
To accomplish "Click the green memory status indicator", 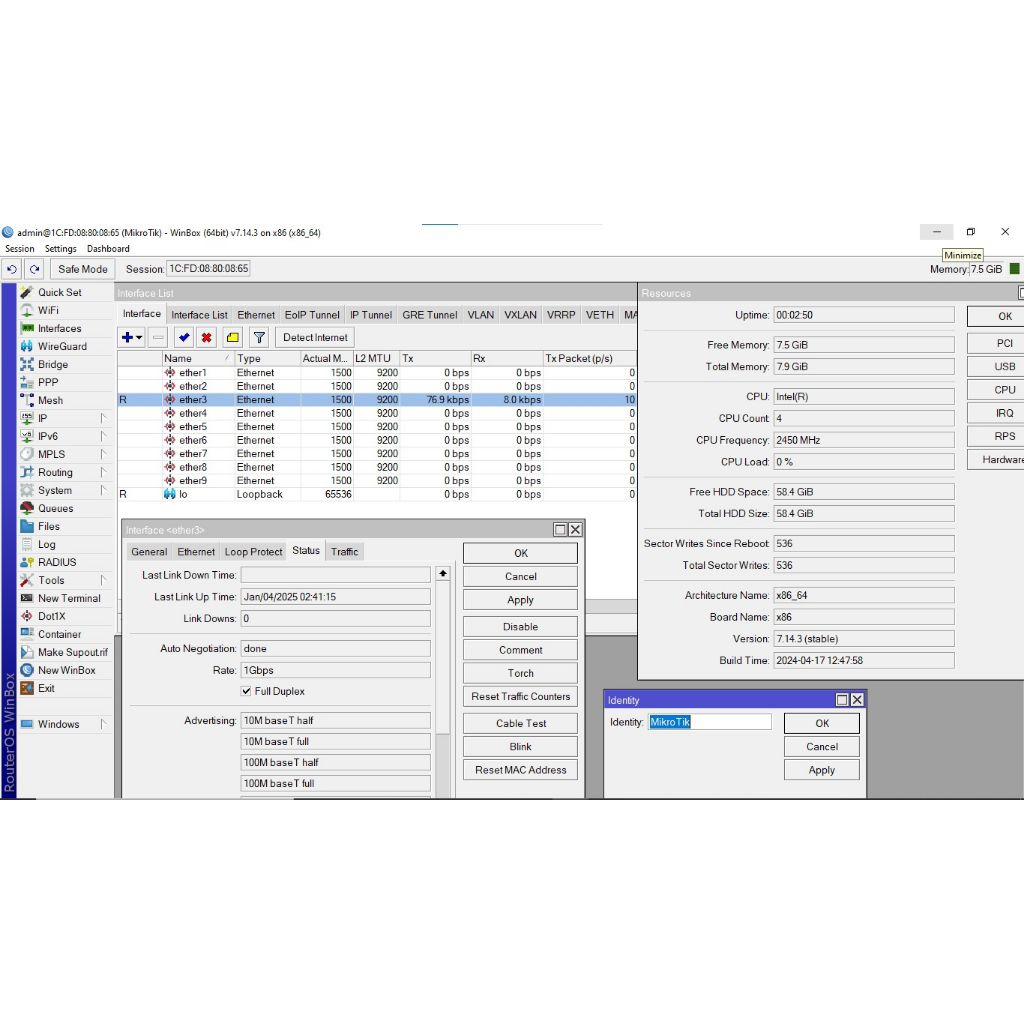I will 1014,269.
